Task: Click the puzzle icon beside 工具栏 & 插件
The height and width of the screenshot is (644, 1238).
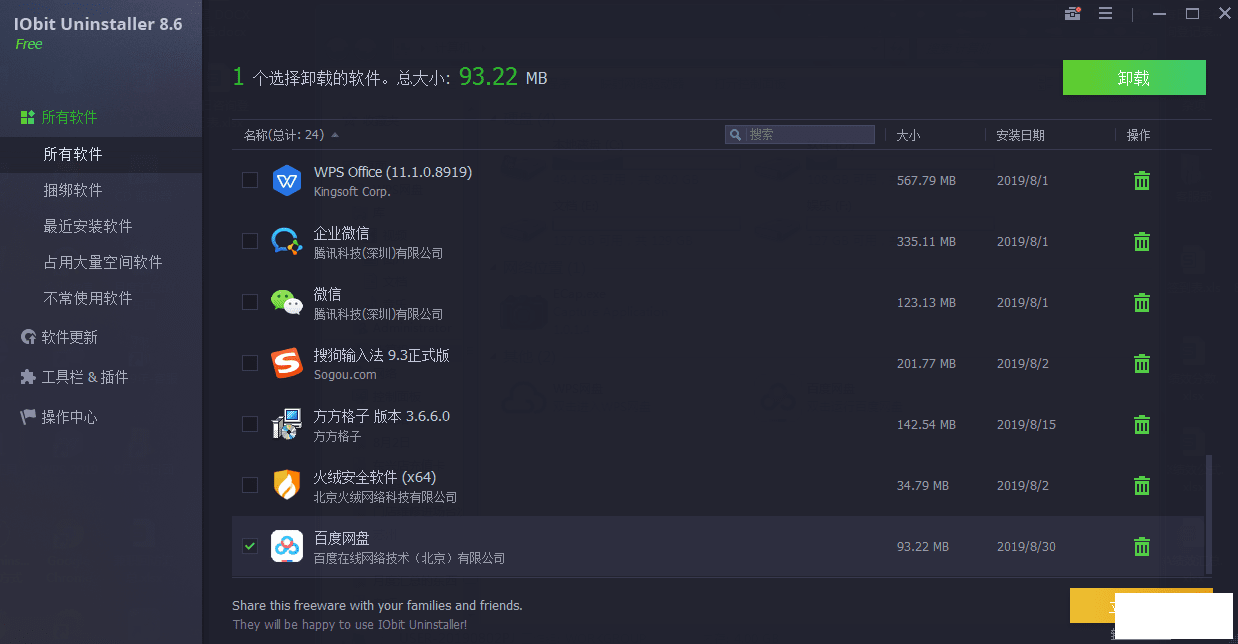Action: tap(28, 377)
